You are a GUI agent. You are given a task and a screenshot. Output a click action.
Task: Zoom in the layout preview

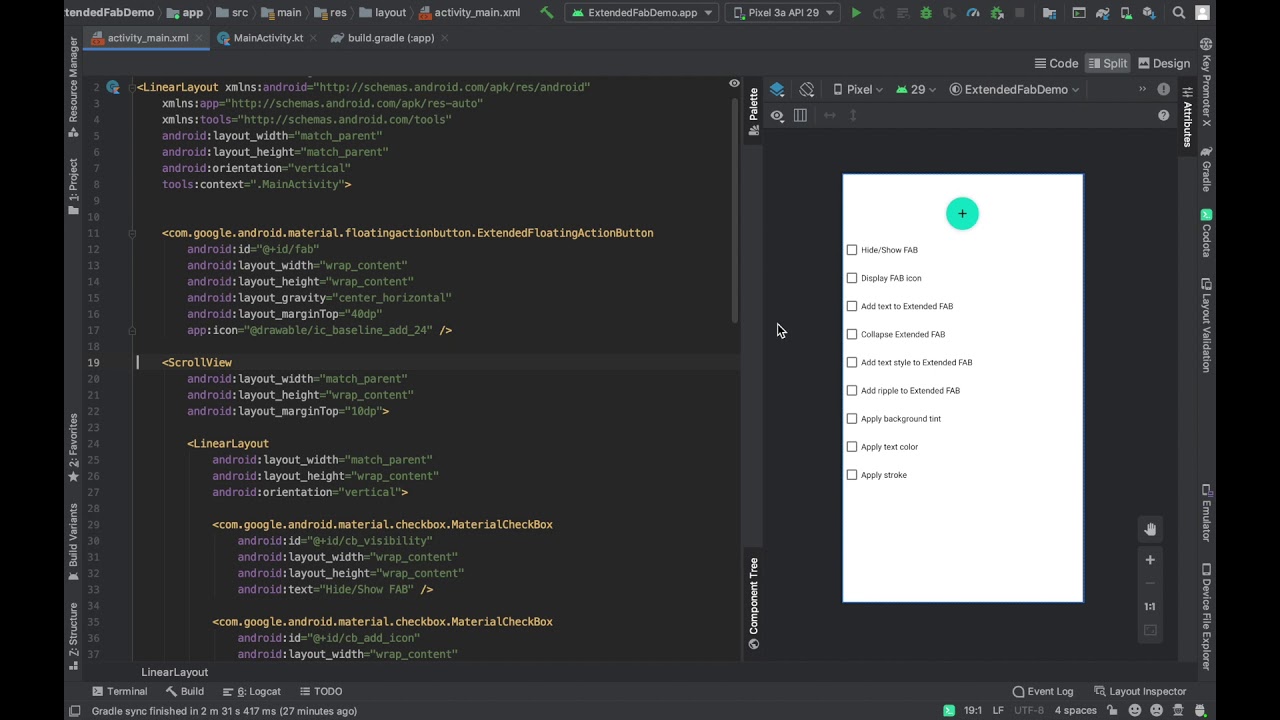(x=1150, y=560)
